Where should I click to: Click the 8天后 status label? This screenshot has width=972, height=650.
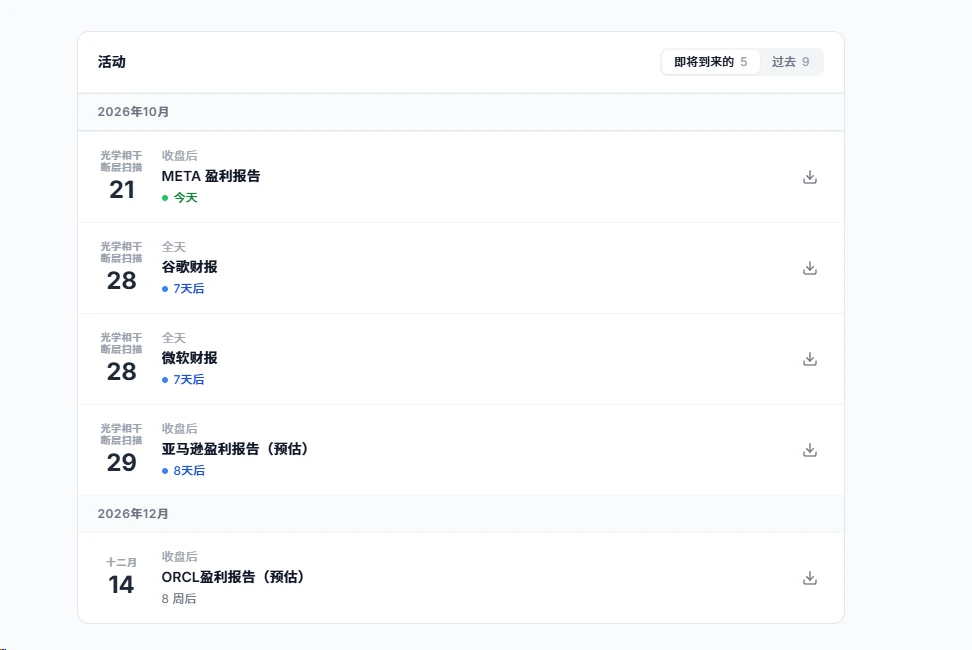tap(188, 471)
